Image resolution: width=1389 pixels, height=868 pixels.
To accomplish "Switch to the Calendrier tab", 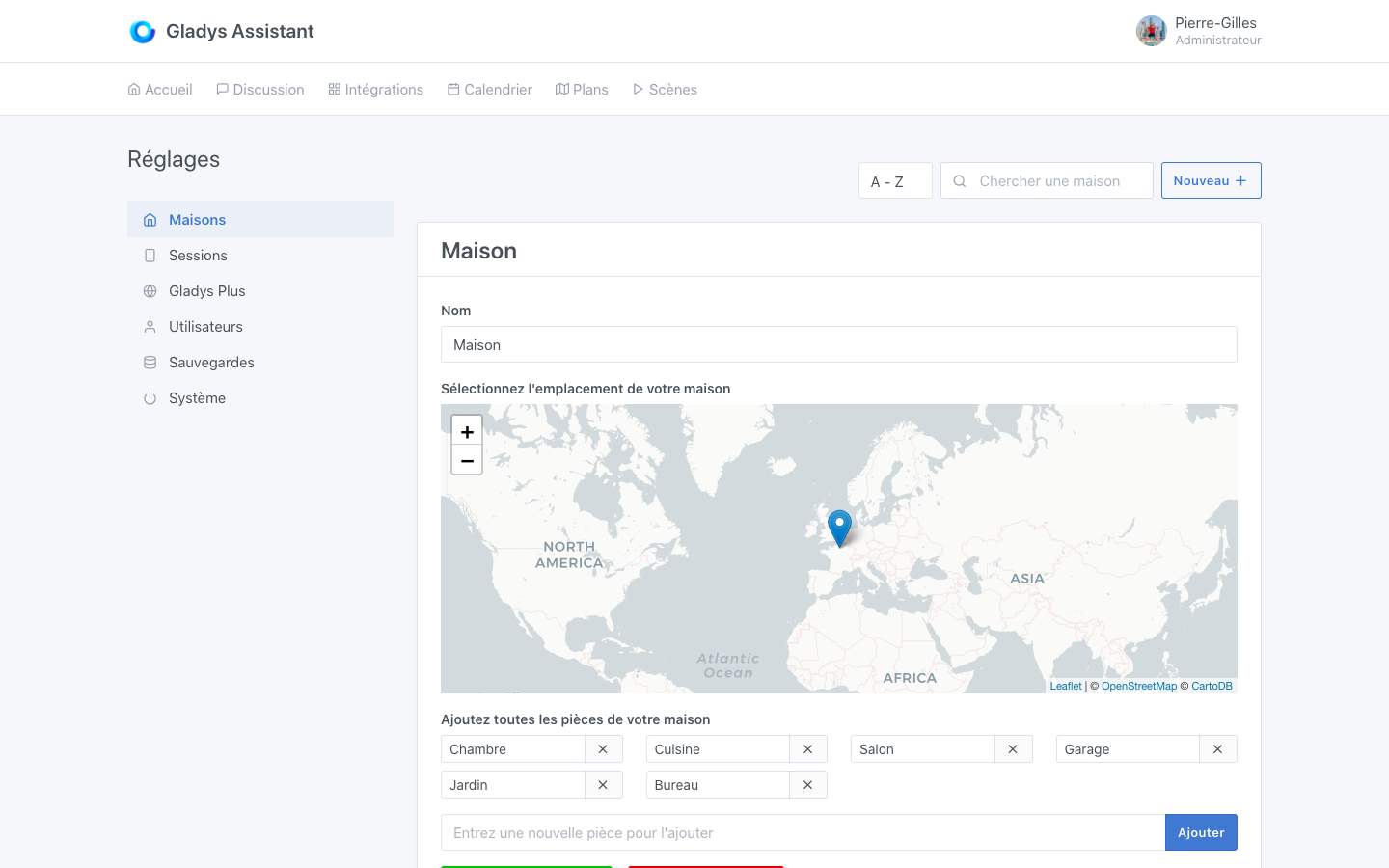I will click(489, 89).
